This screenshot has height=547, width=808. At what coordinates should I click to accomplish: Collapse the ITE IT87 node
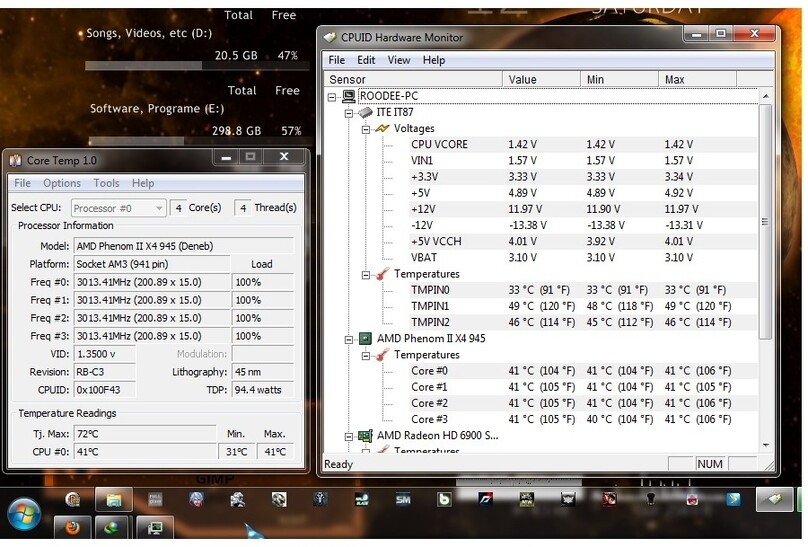(349, 113)
